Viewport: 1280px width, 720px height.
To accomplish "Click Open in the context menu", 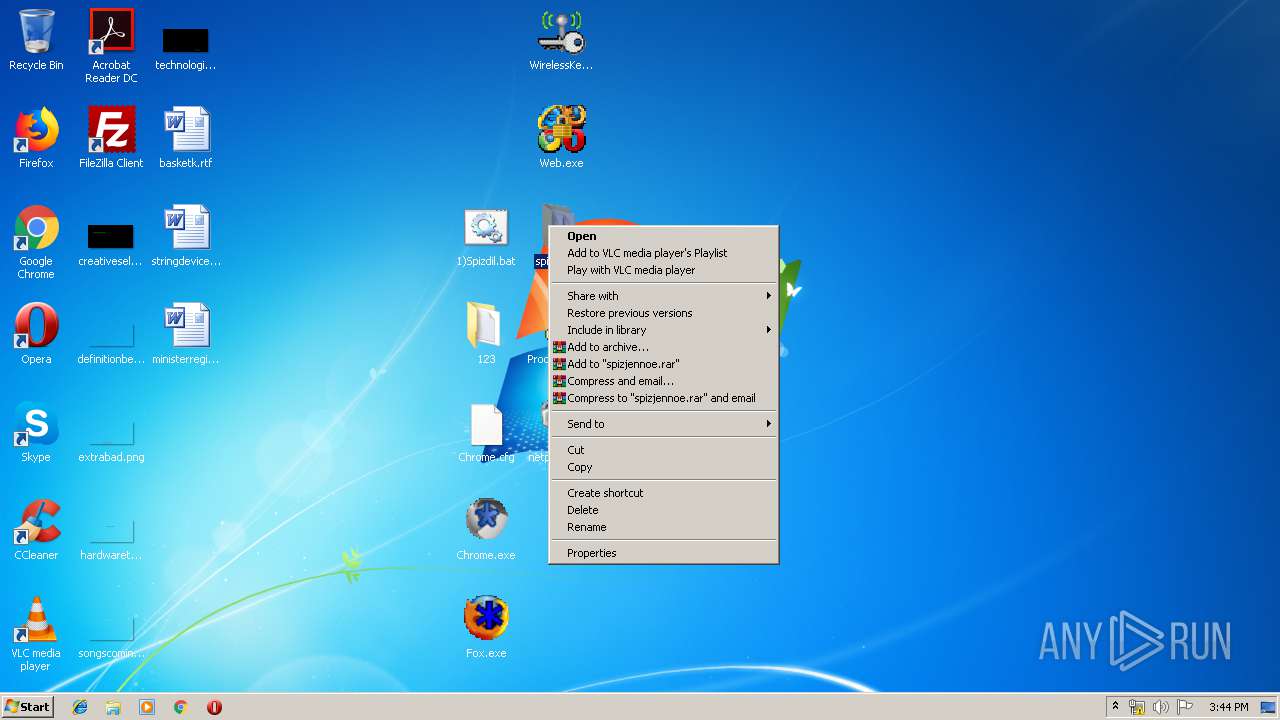I will tap(663, 236).
